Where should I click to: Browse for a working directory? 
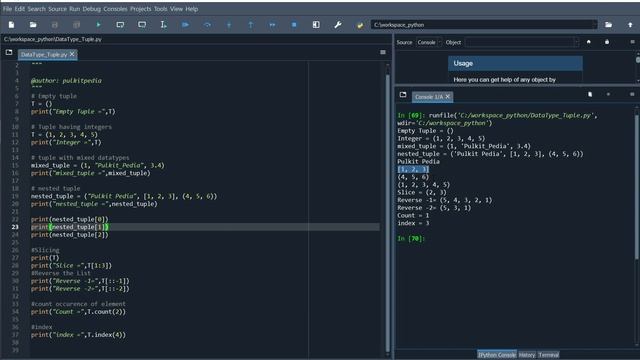tap(608, 25)
